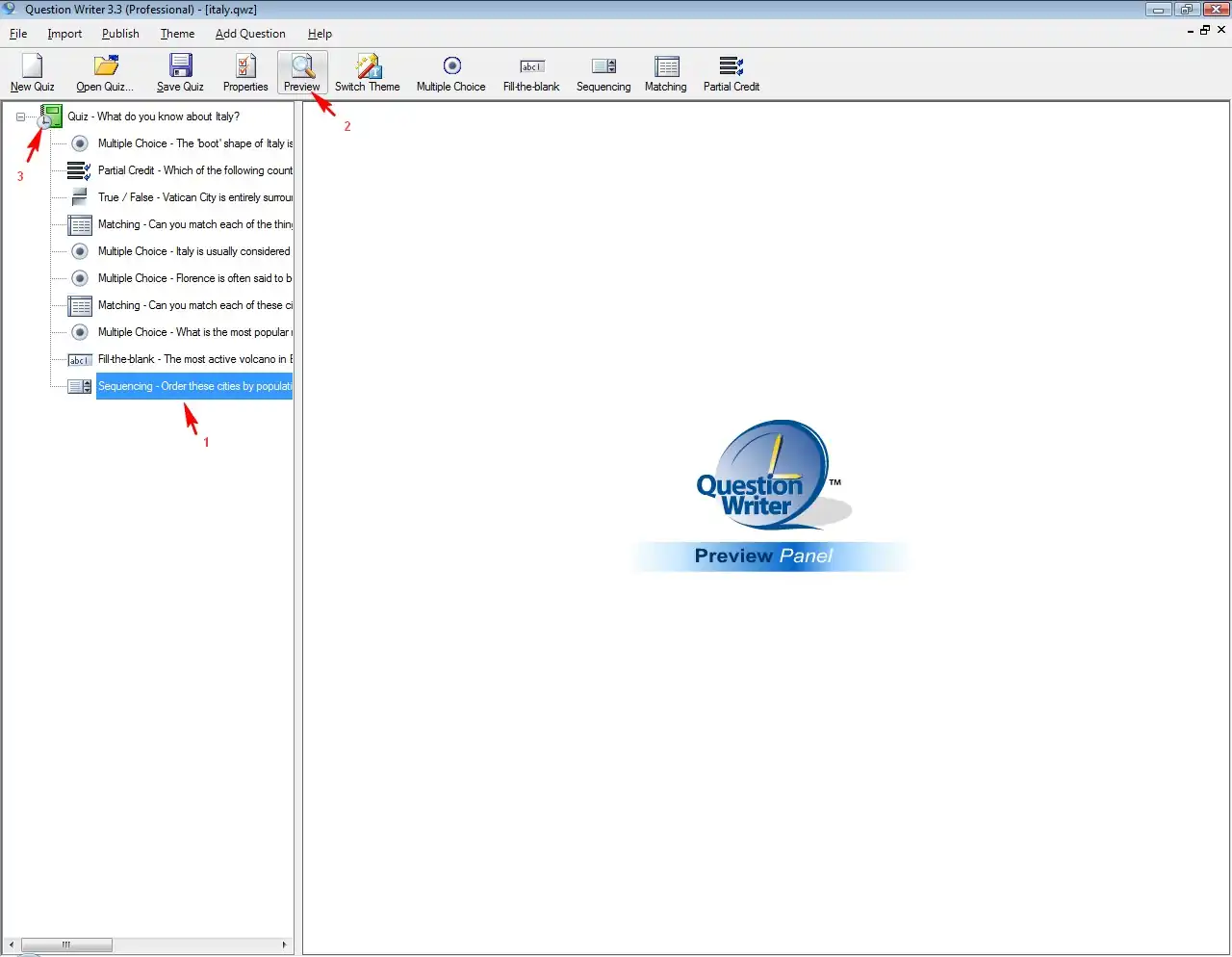
Task: Add a Sequencing question from toolbar
Action: 603,66
